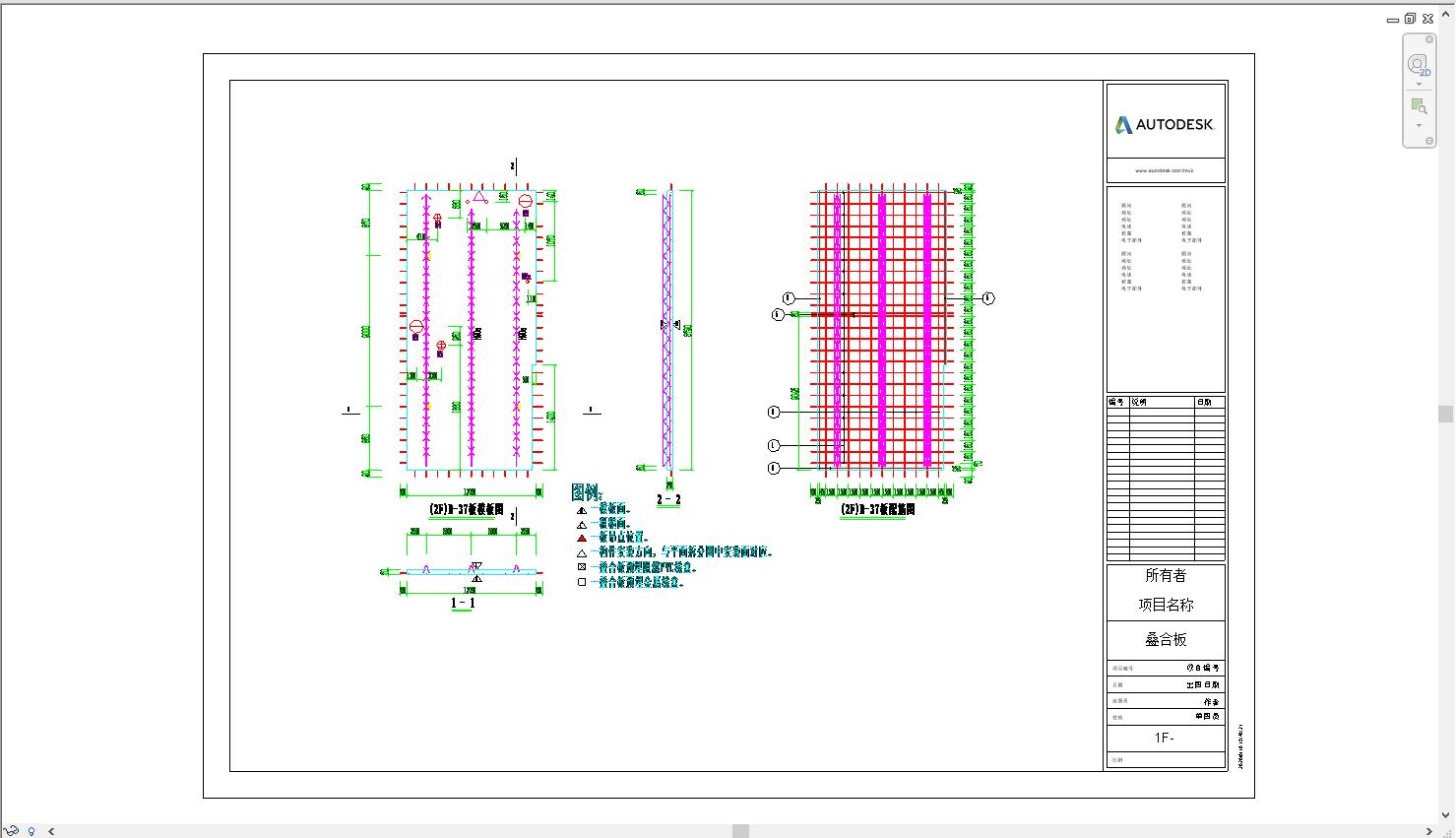
Task: Click the horizontal scrollbar thumb
Action: pos(741,831)
